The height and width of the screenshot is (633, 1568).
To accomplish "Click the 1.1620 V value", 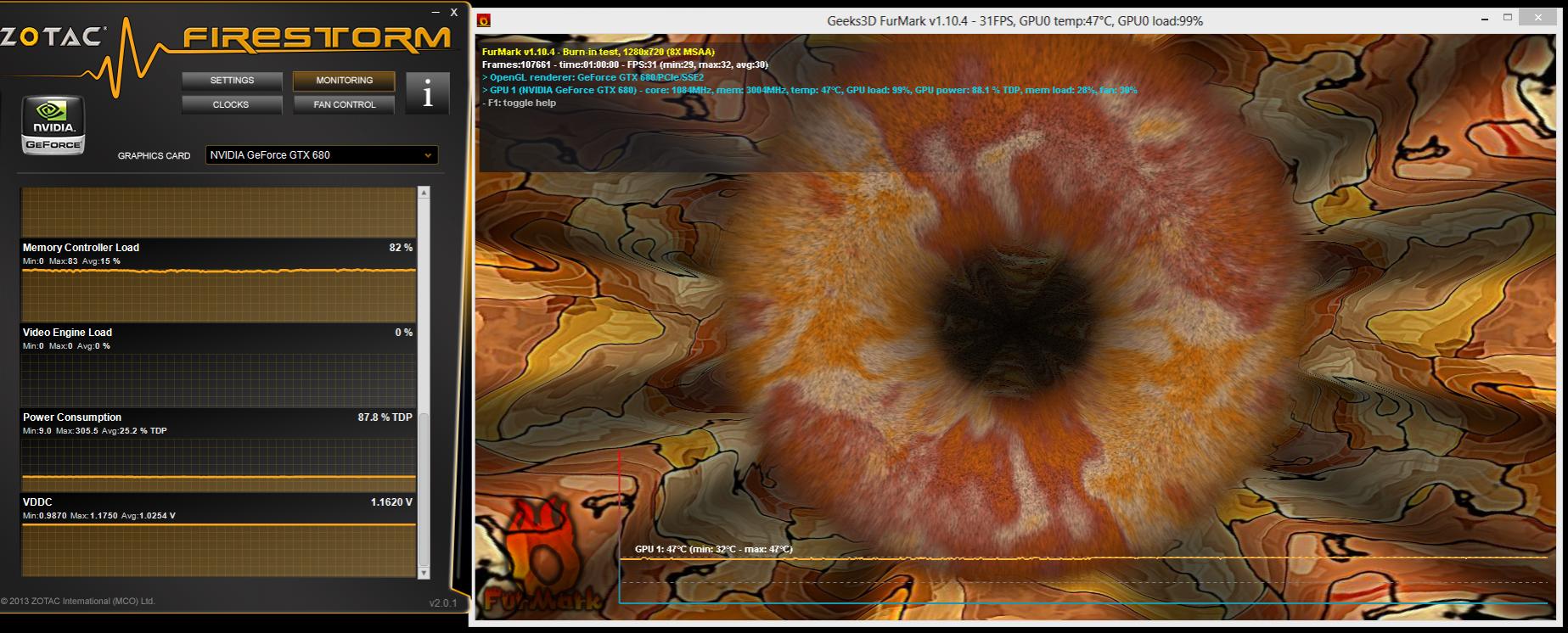I will [391, 502].
